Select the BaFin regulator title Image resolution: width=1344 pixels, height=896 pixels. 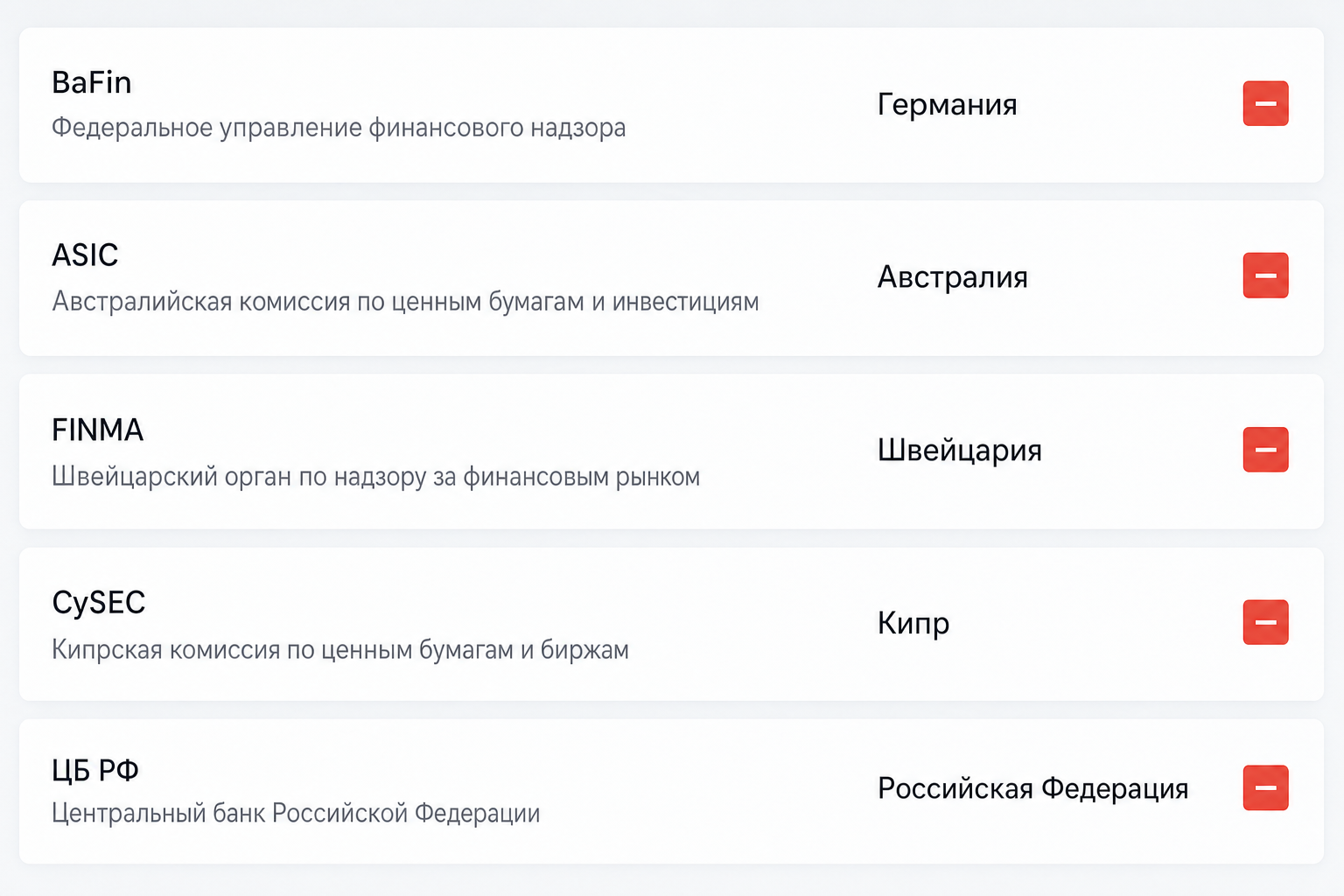tap(92, 82)
